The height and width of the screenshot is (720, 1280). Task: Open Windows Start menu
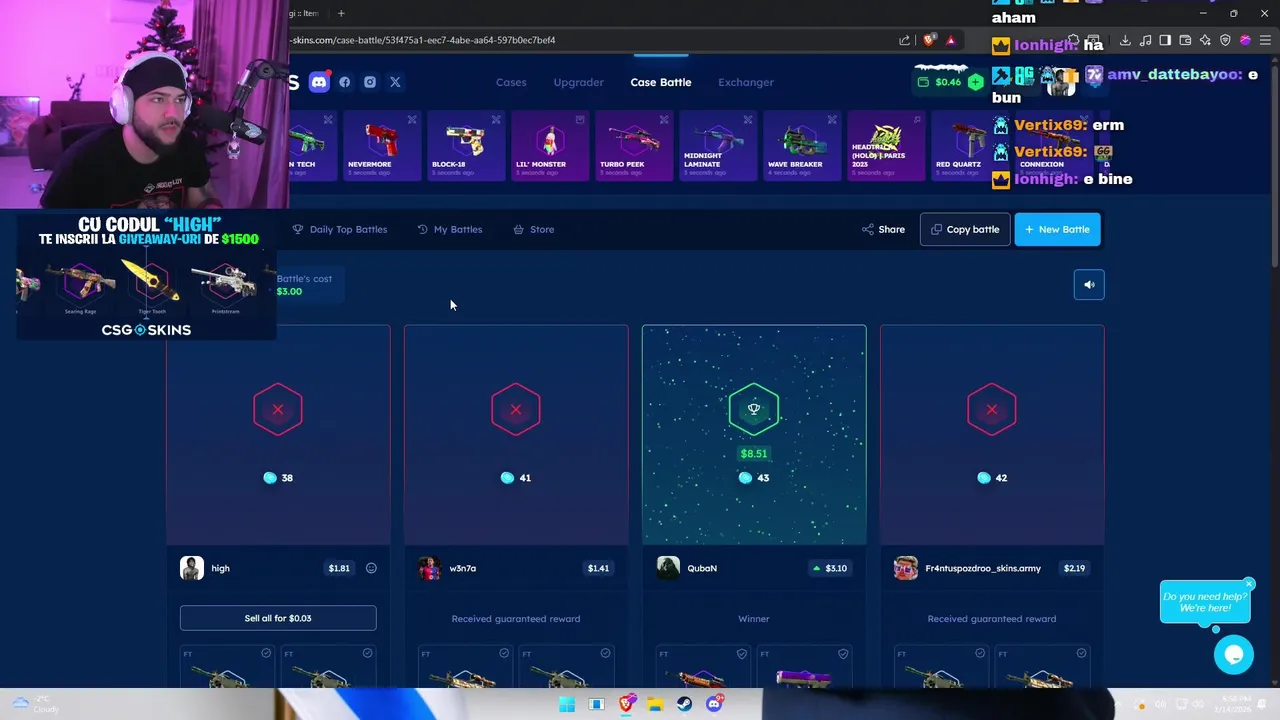point(567,704)
